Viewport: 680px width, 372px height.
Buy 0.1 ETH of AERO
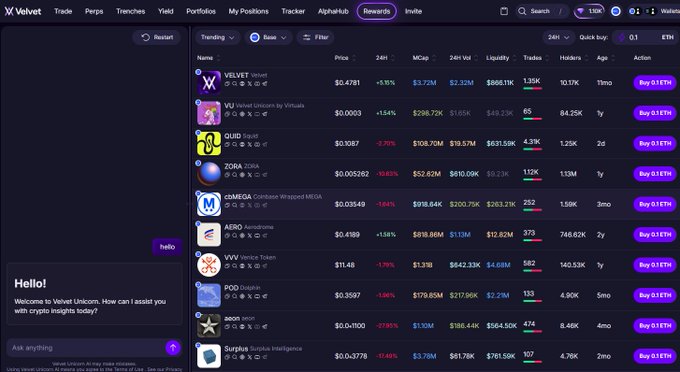655,234
